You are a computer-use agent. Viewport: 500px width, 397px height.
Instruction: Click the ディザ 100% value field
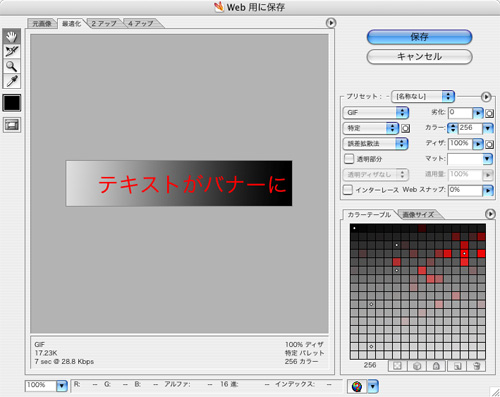(x=460, y=144)
